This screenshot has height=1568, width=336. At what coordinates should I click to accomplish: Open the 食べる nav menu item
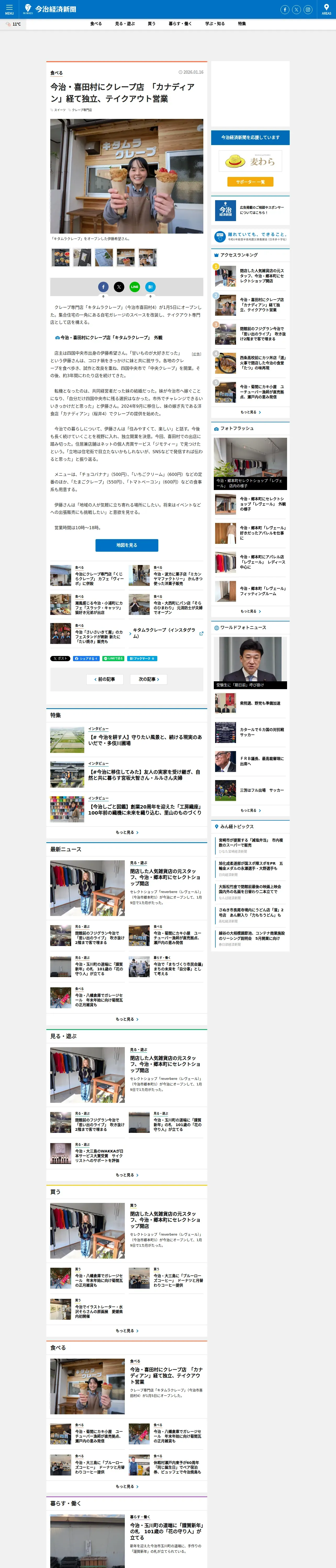(96, 24)
